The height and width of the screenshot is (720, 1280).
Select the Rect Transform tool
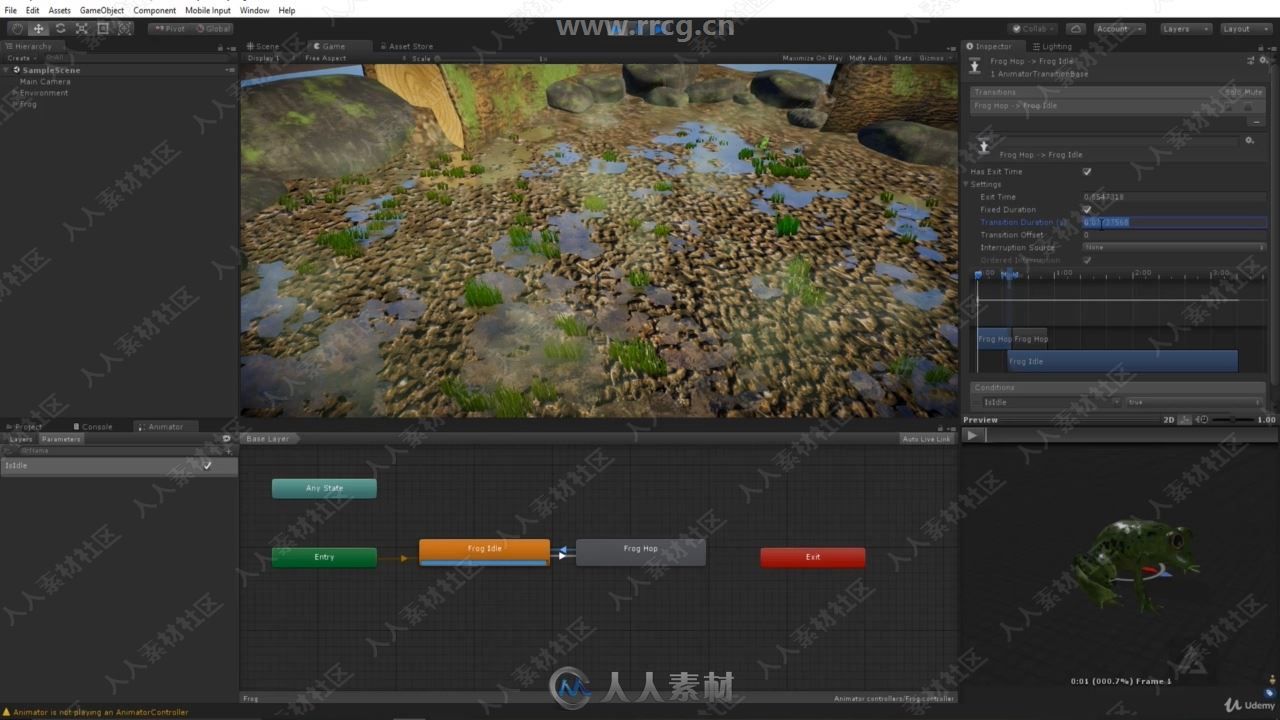click(103, 29)
